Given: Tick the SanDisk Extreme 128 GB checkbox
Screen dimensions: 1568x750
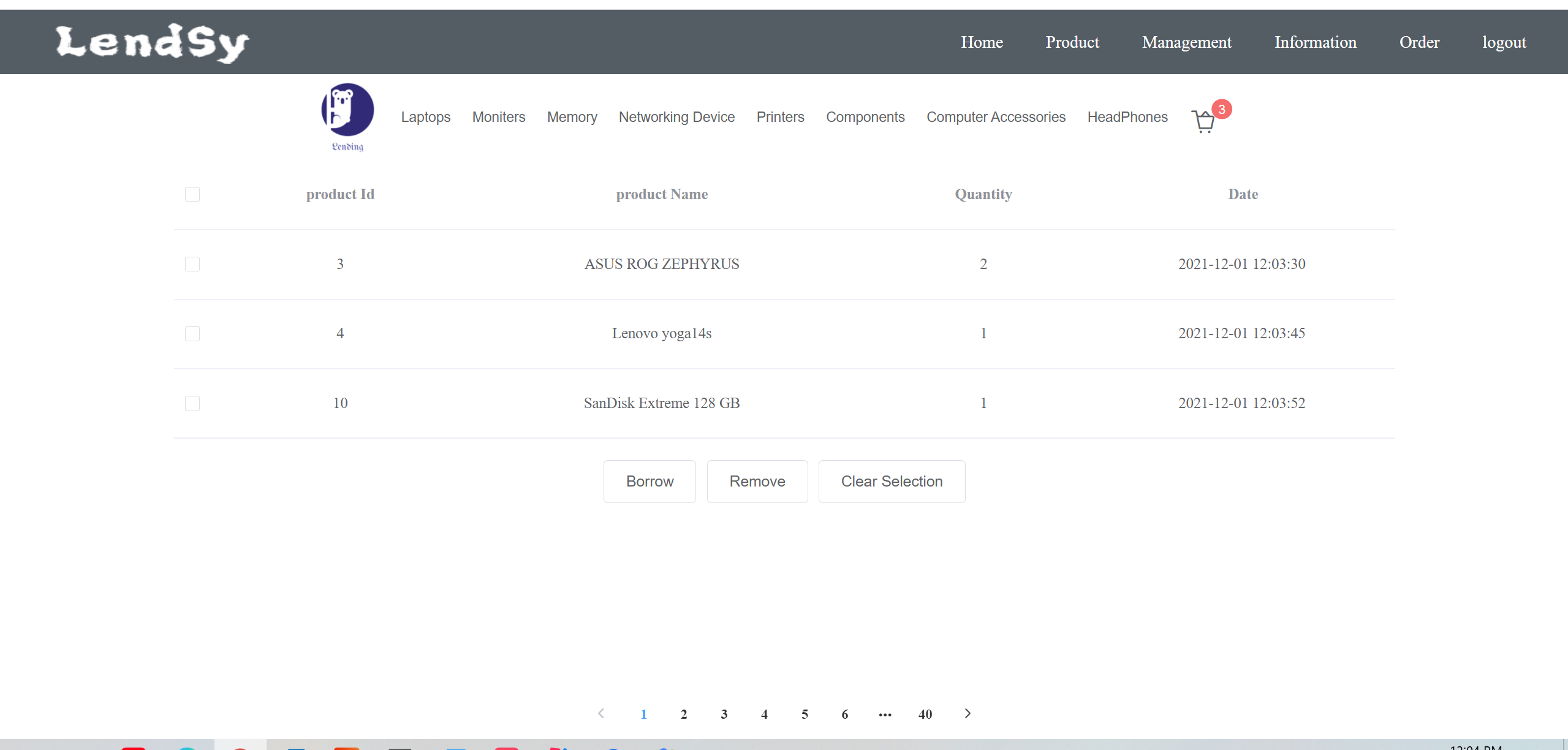Looking at the screenshot, I should click(192, 403).
